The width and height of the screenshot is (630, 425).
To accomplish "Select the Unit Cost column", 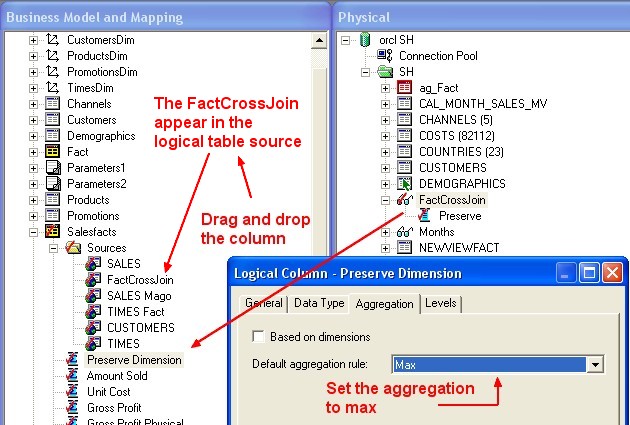I will (x=108, y=392).
